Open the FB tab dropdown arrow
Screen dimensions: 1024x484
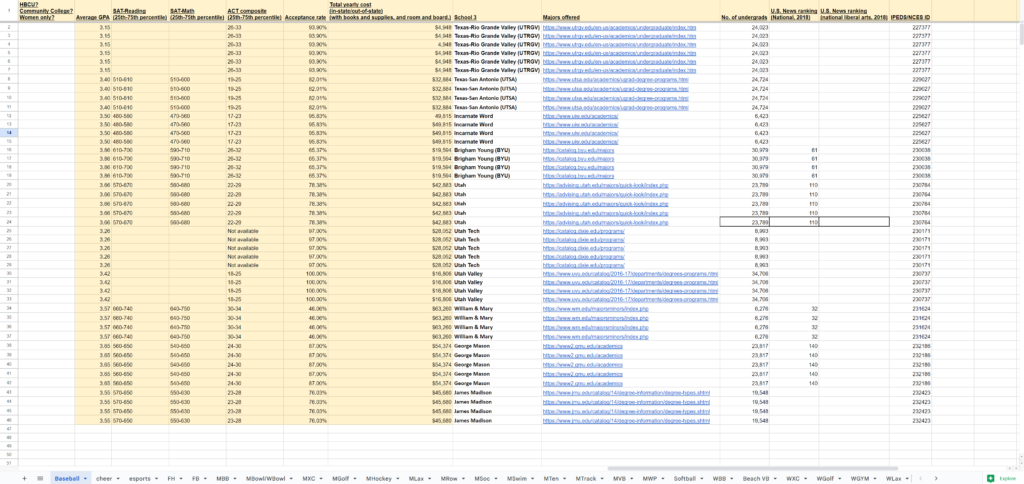click(x=206, y=479)
